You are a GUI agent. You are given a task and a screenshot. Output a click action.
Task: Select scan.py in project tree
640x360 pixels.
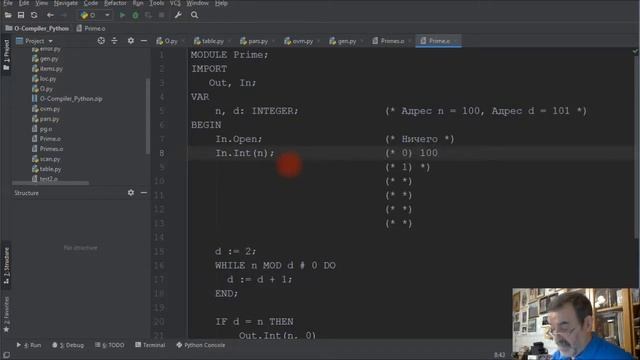[46, 159]
